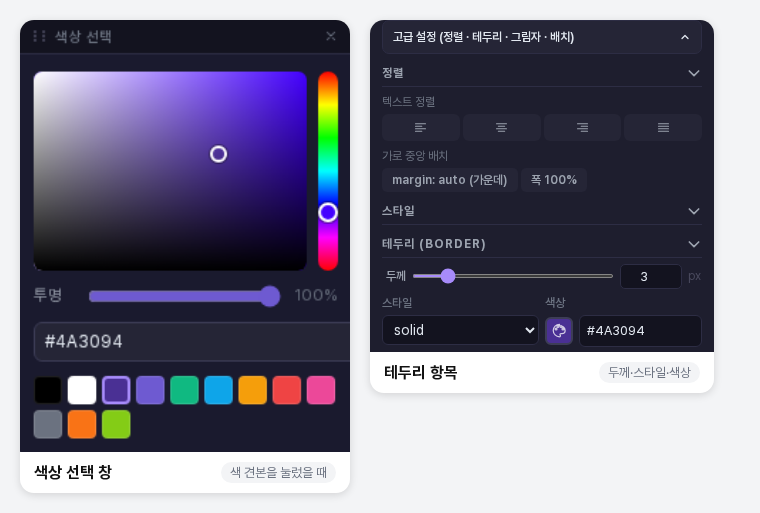
Task: Click the border 색상 hex field #4A3094
Action: pos(640,331)
